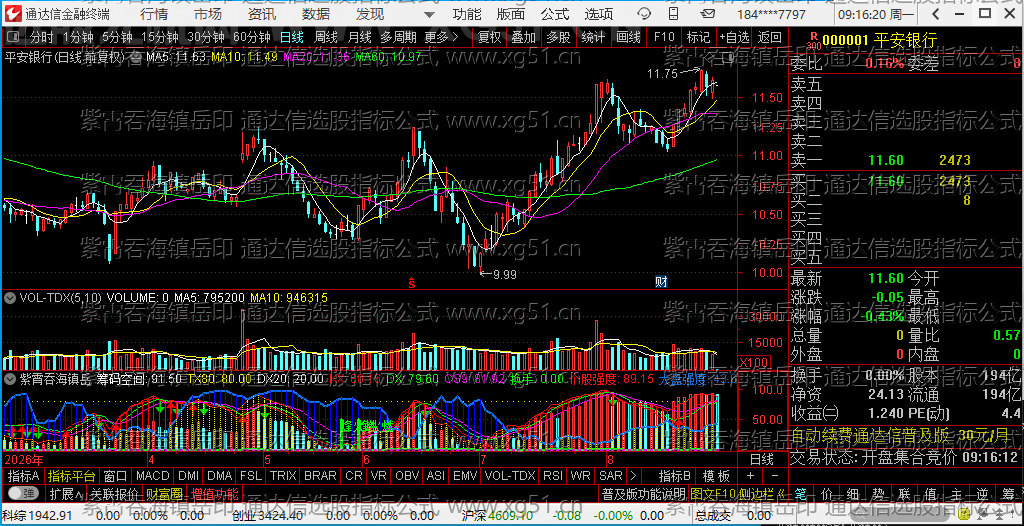The image size is (1024, 526).
Task: Expand more indicators arrow after SAR
Action: (x=632, y=476)
